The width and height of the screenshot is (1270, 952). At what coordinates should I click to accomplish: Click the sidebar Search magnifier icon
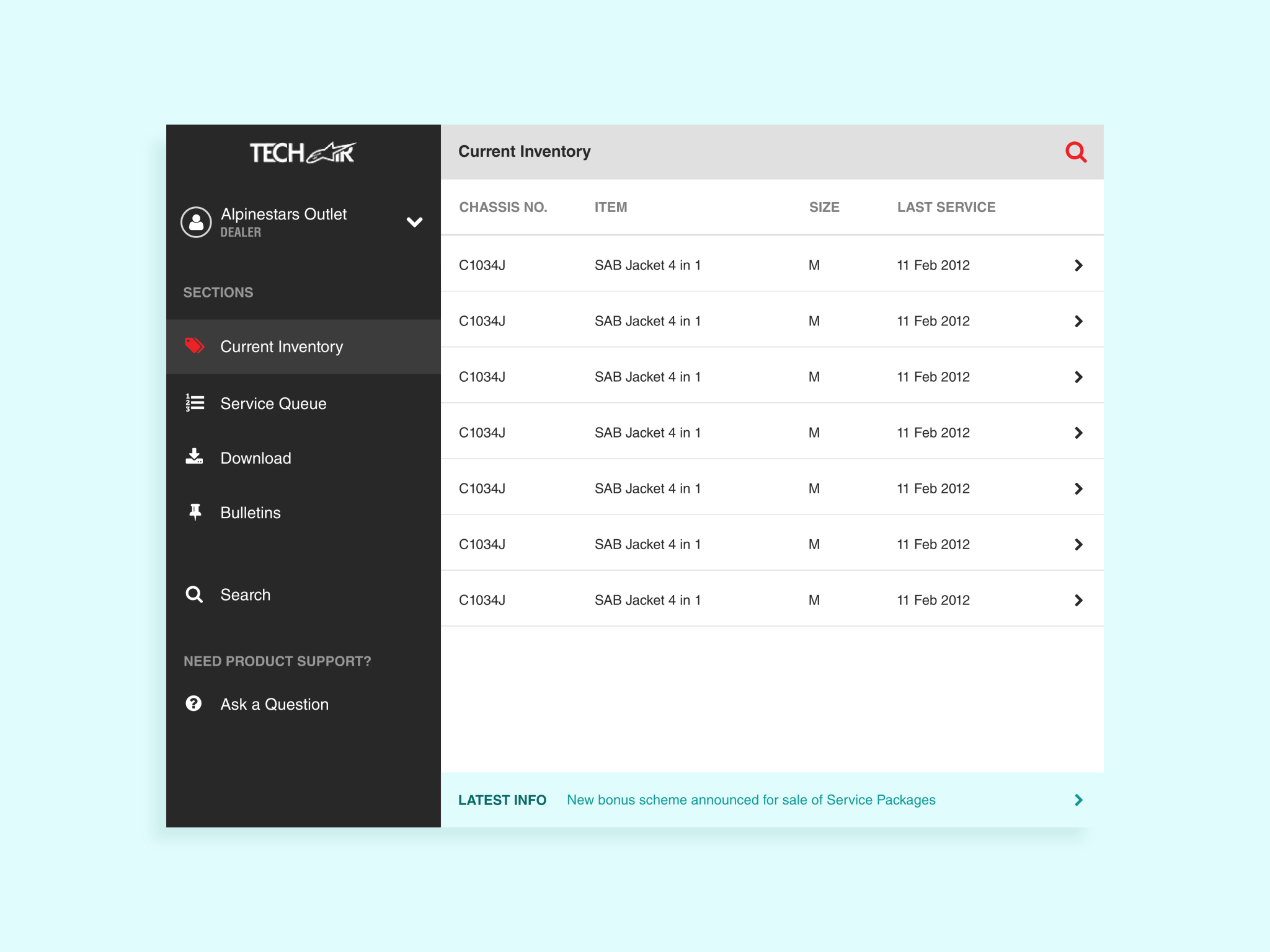tap(194, 594)
